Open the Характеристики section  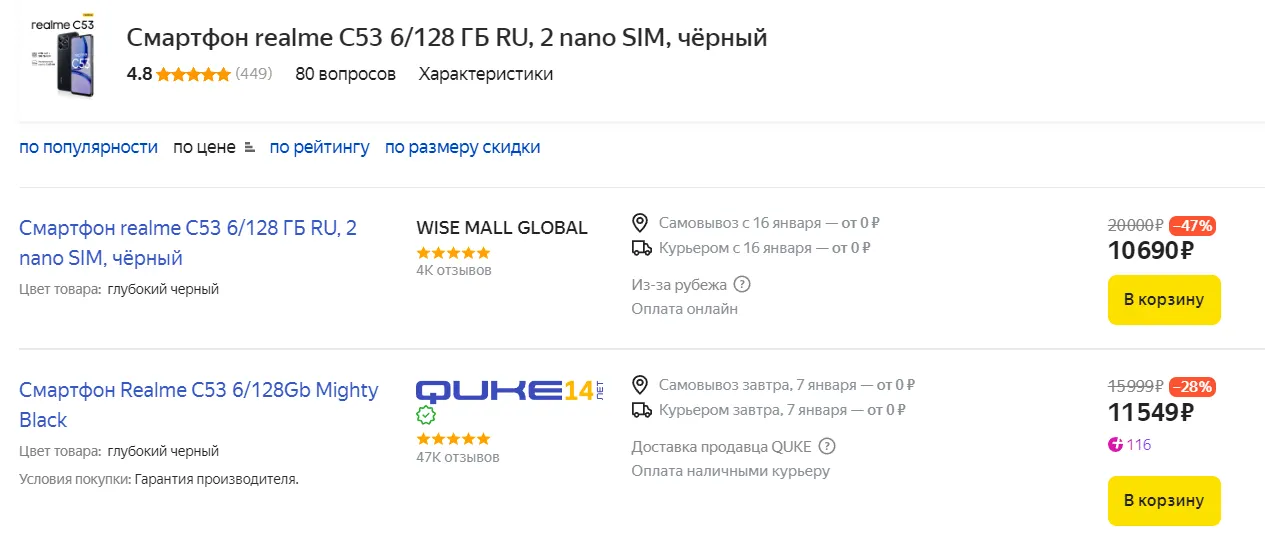[x=485, y=74]
